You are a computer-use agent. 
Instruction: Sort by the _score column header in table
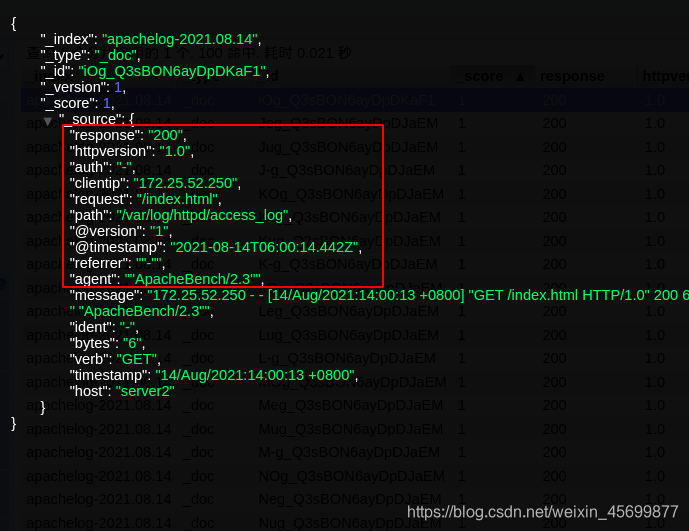pyautogui.click(x=492, y=76)
